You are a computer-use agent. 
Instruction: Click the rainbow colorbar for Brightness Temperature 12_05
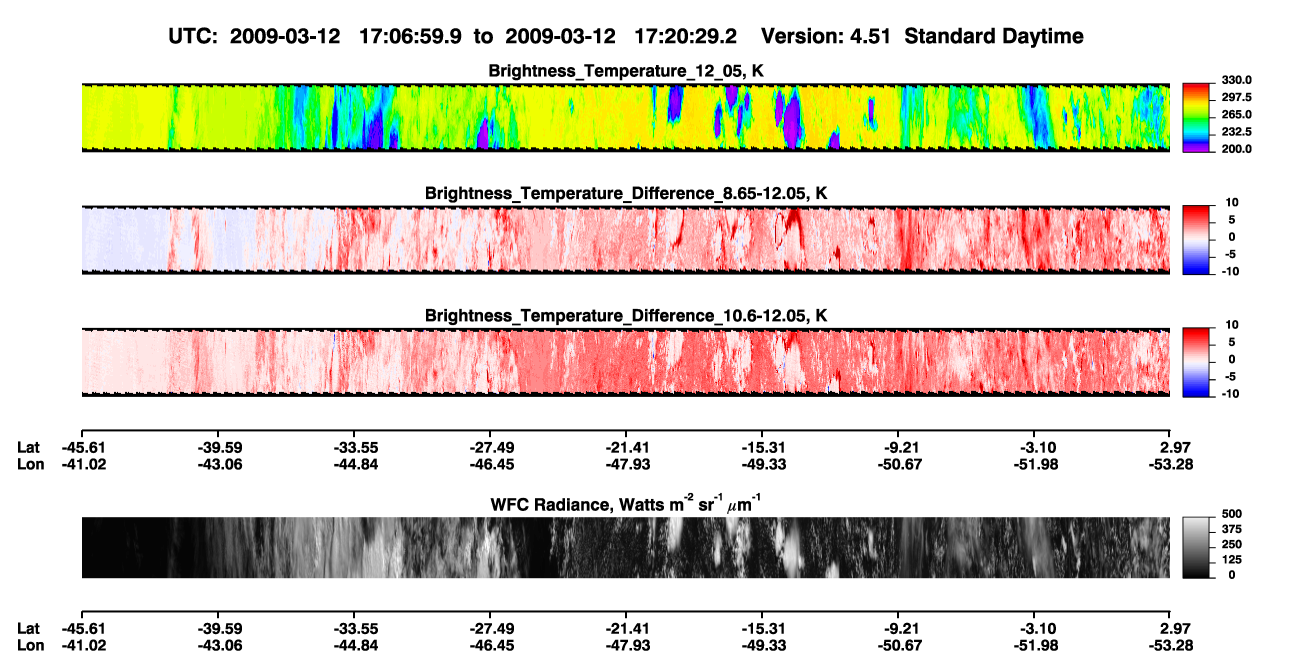point(1198,117)
